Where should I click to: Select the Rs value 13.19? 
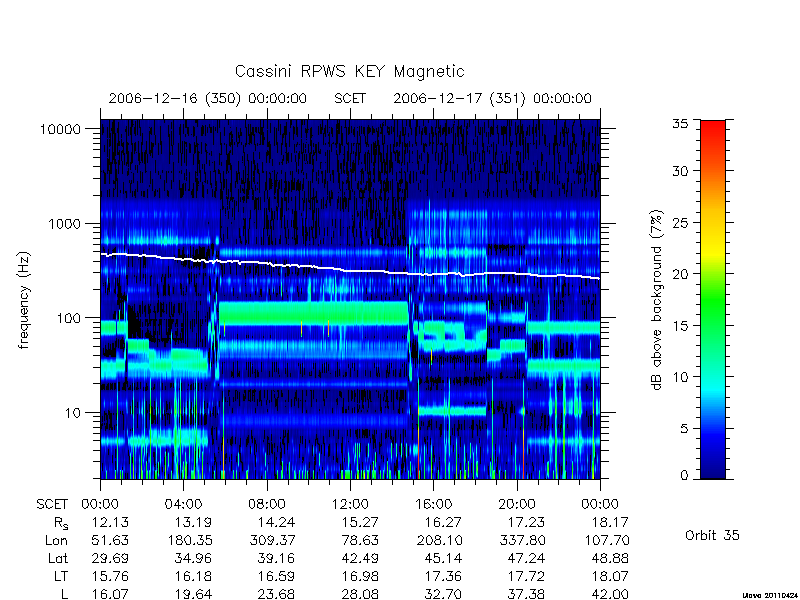193,522
